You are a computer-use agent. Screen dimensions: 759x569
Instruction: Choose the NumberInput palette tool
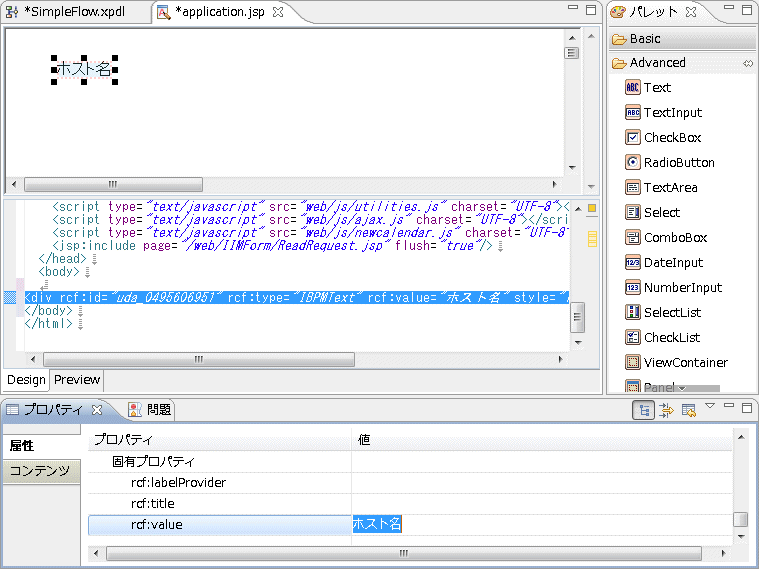point(681,288)
